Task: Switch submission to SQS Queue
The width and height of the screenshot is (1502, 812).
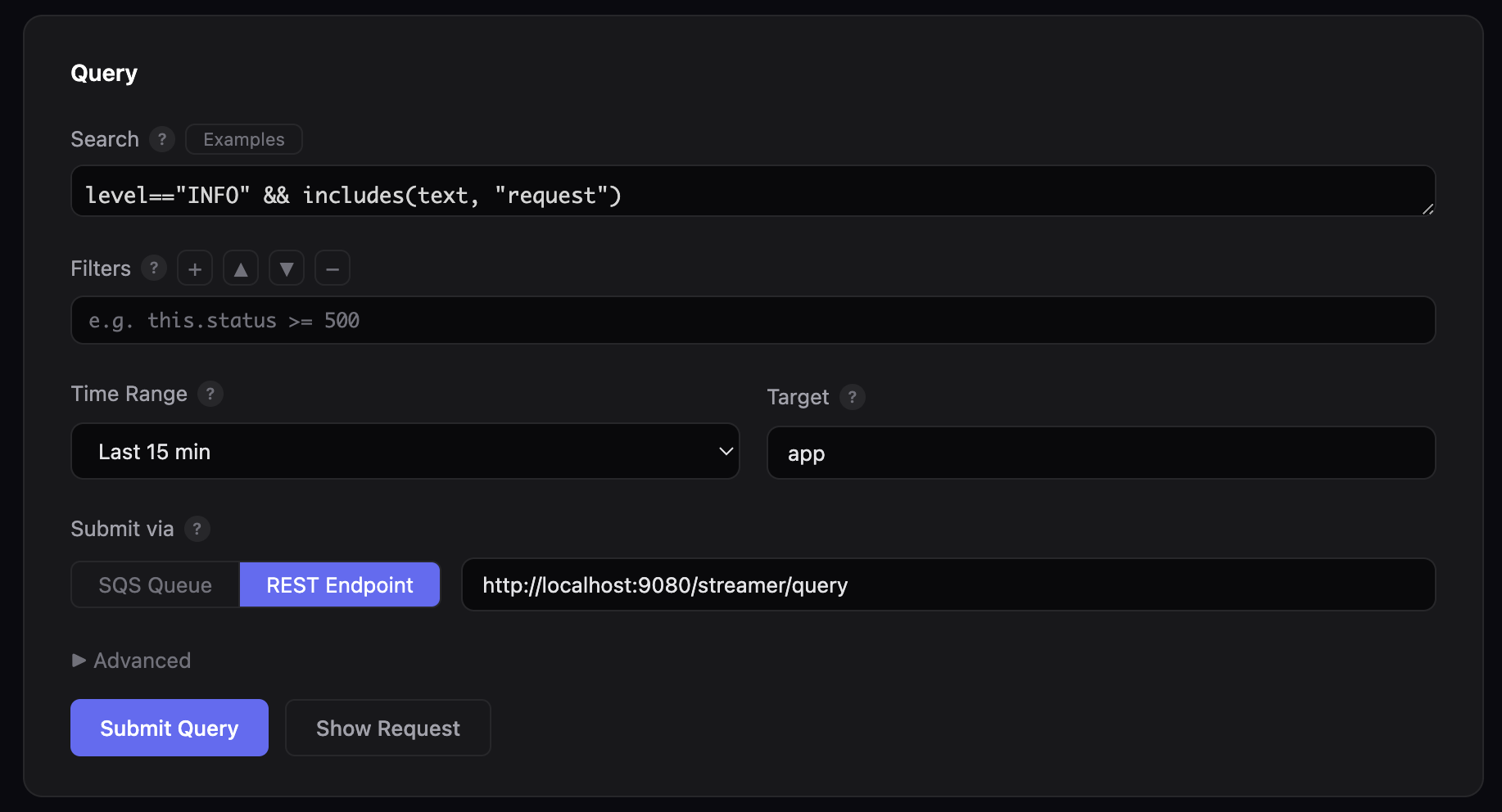Action: click(156, 585)
